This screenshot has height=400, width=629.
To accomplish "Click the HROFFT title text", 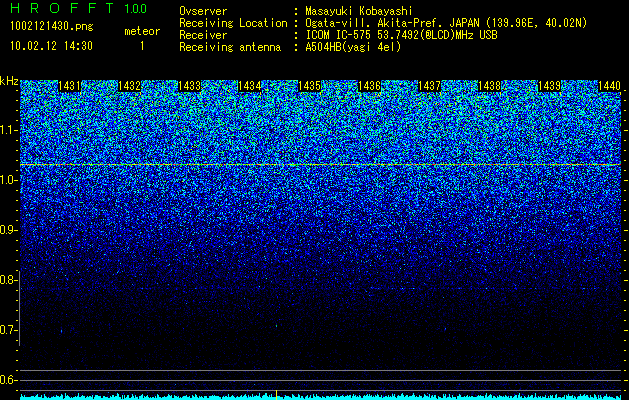I will pos(63,8).
